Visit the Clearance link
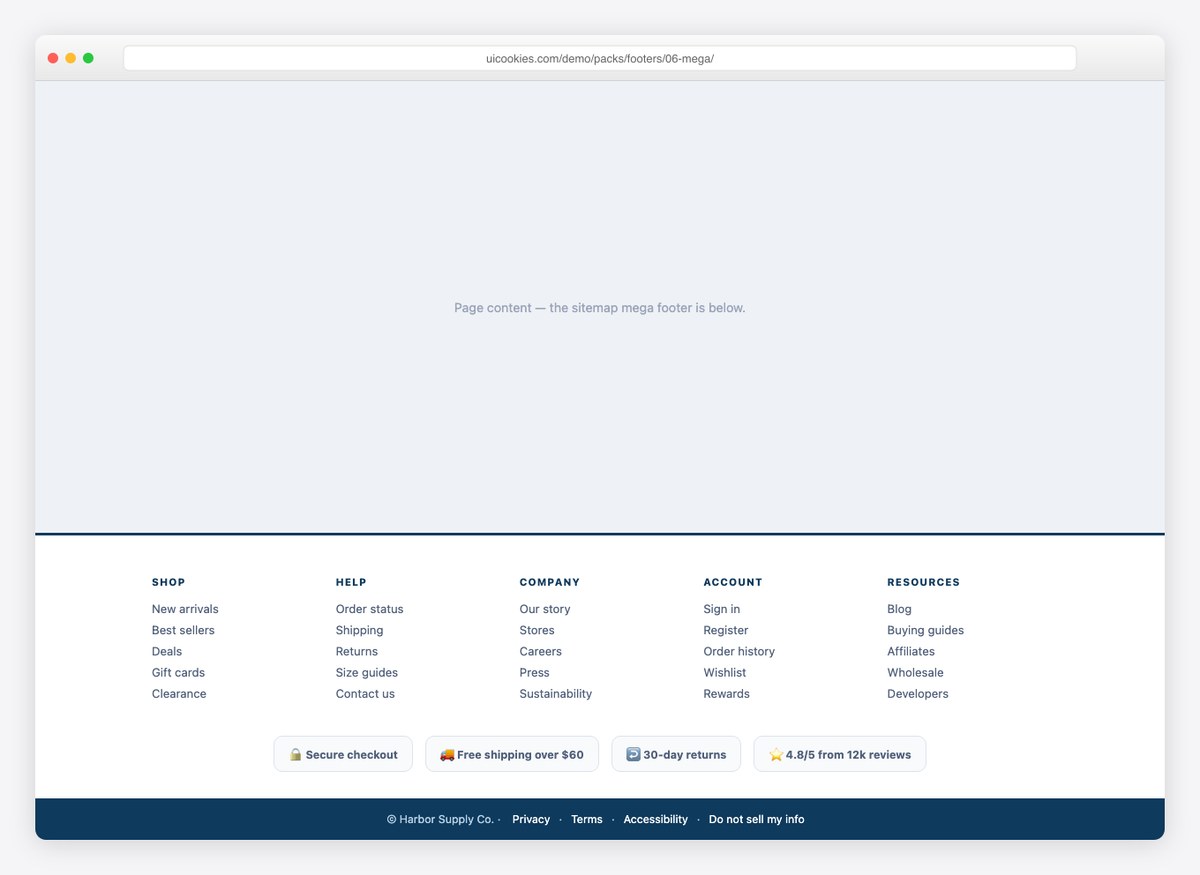The height and width of the screenshot is (875, 1200). (179, 693)
